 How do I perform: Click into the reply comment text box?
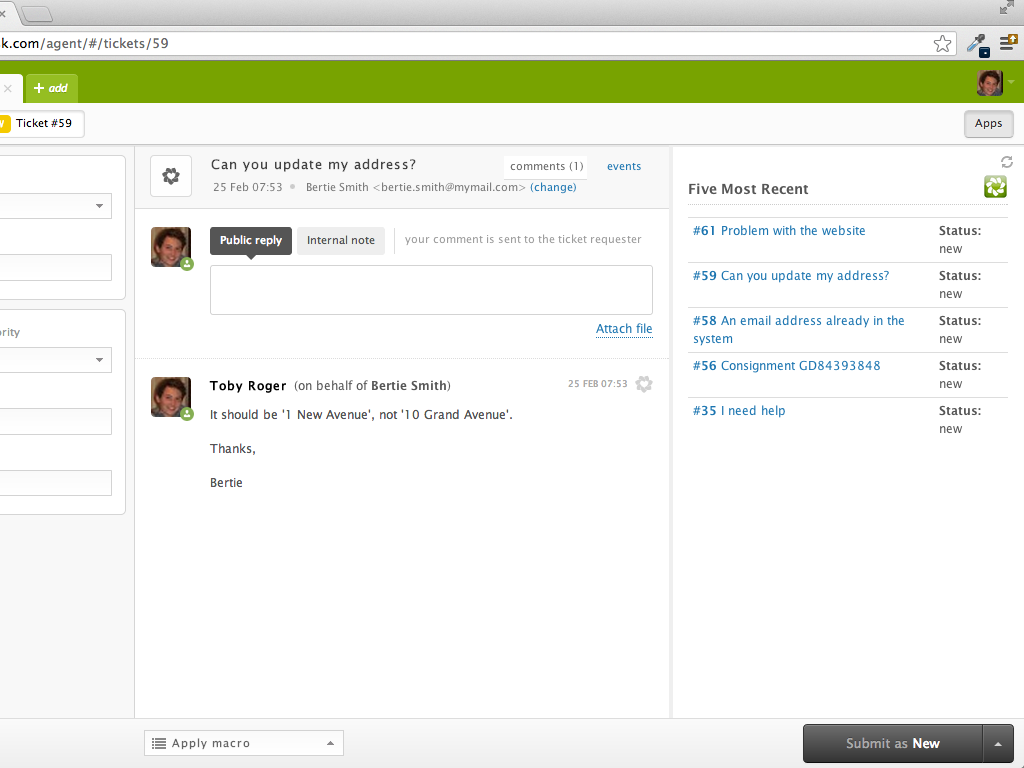tap(431, 290)
